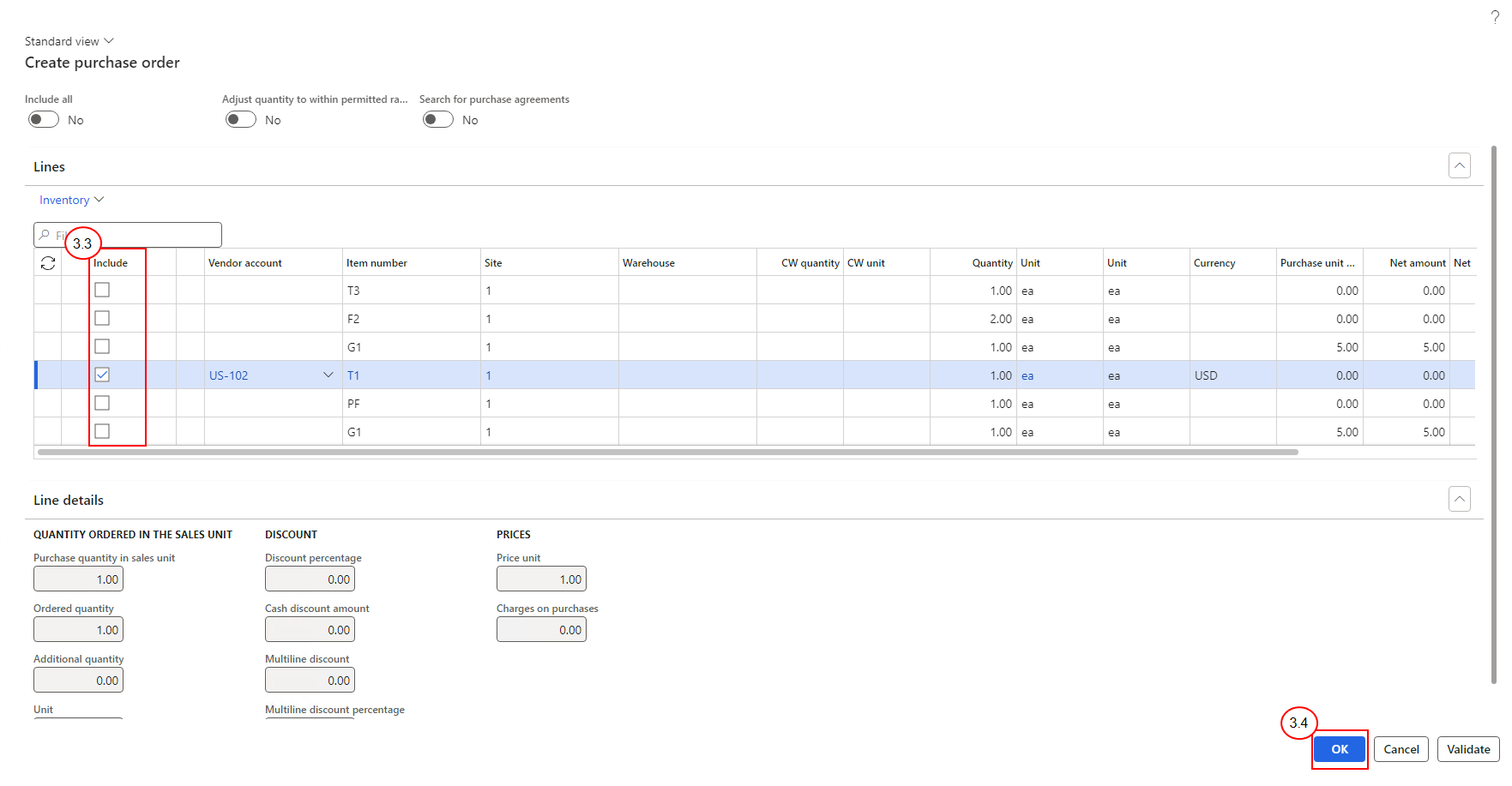Click the Validate button
The height and width of the screenshot is (786, 1512).
click(x=1468, y=749)
